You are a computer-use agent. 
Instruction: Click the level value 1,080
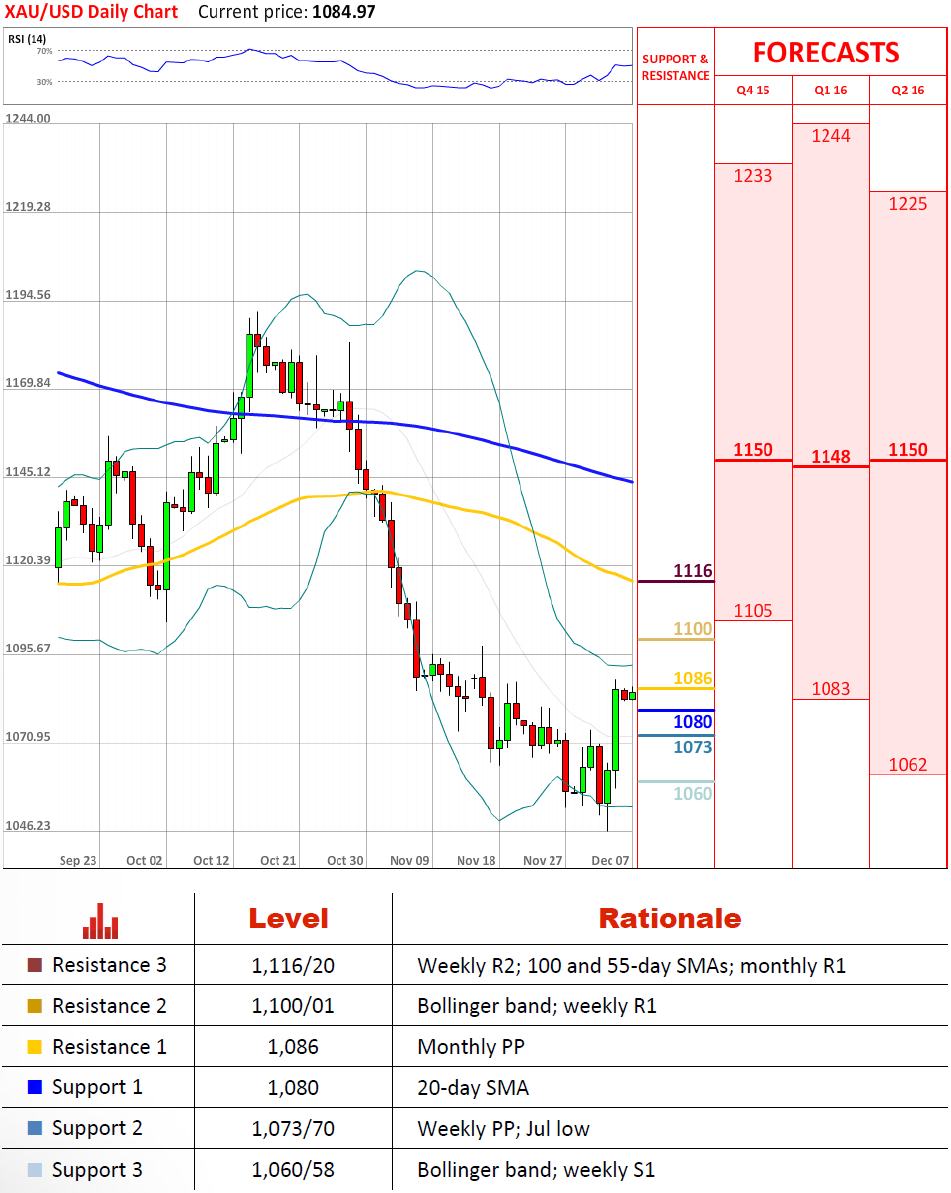[x=293, y=1088]
